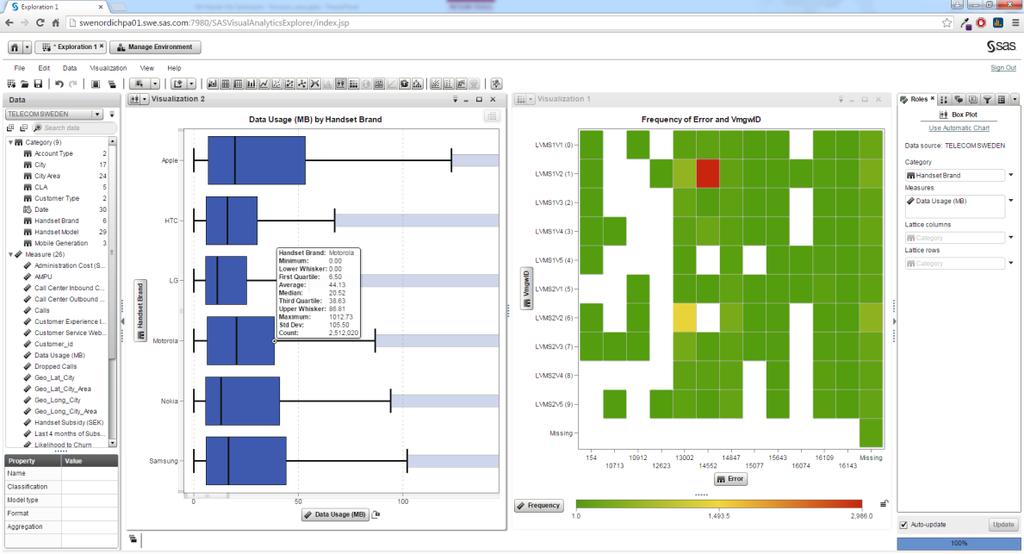
Task: Click the 100% progress bar
Action: tap(958, 544)
